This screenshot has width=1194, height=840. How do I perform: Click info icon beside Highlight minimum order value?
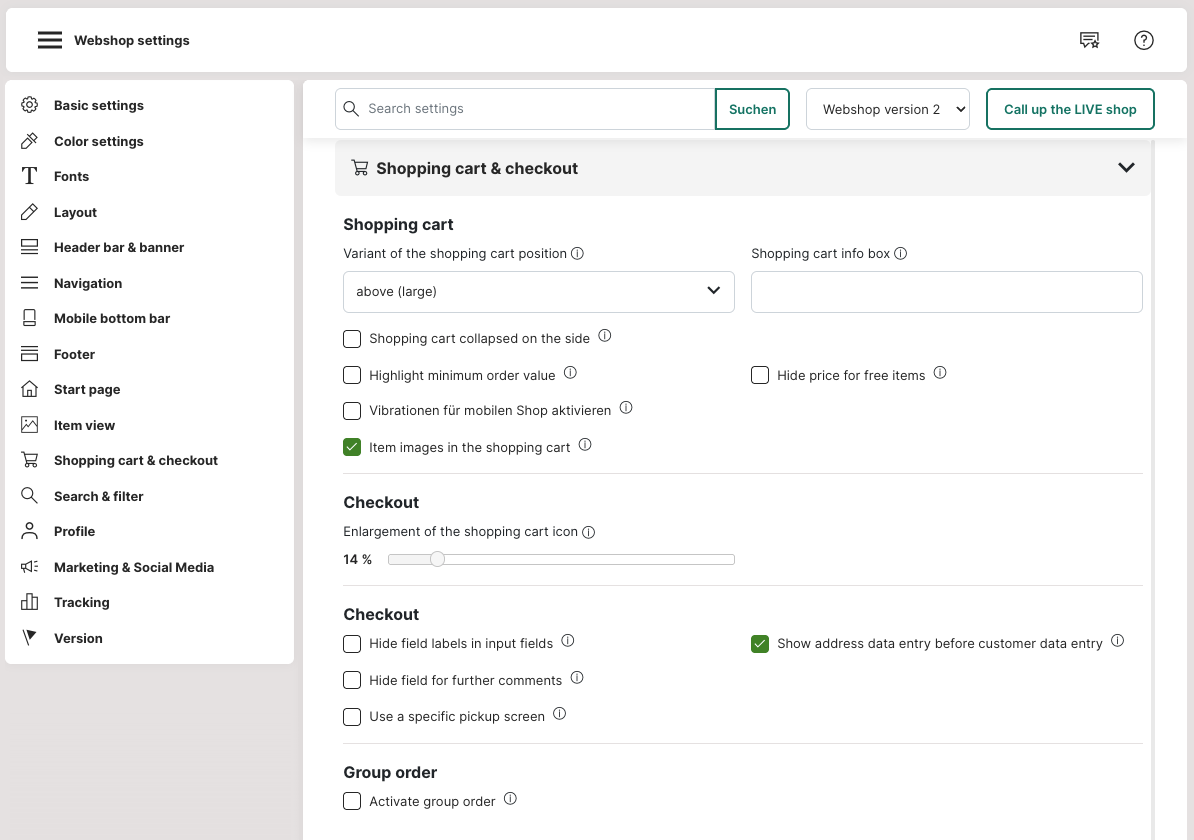point(570,373)
